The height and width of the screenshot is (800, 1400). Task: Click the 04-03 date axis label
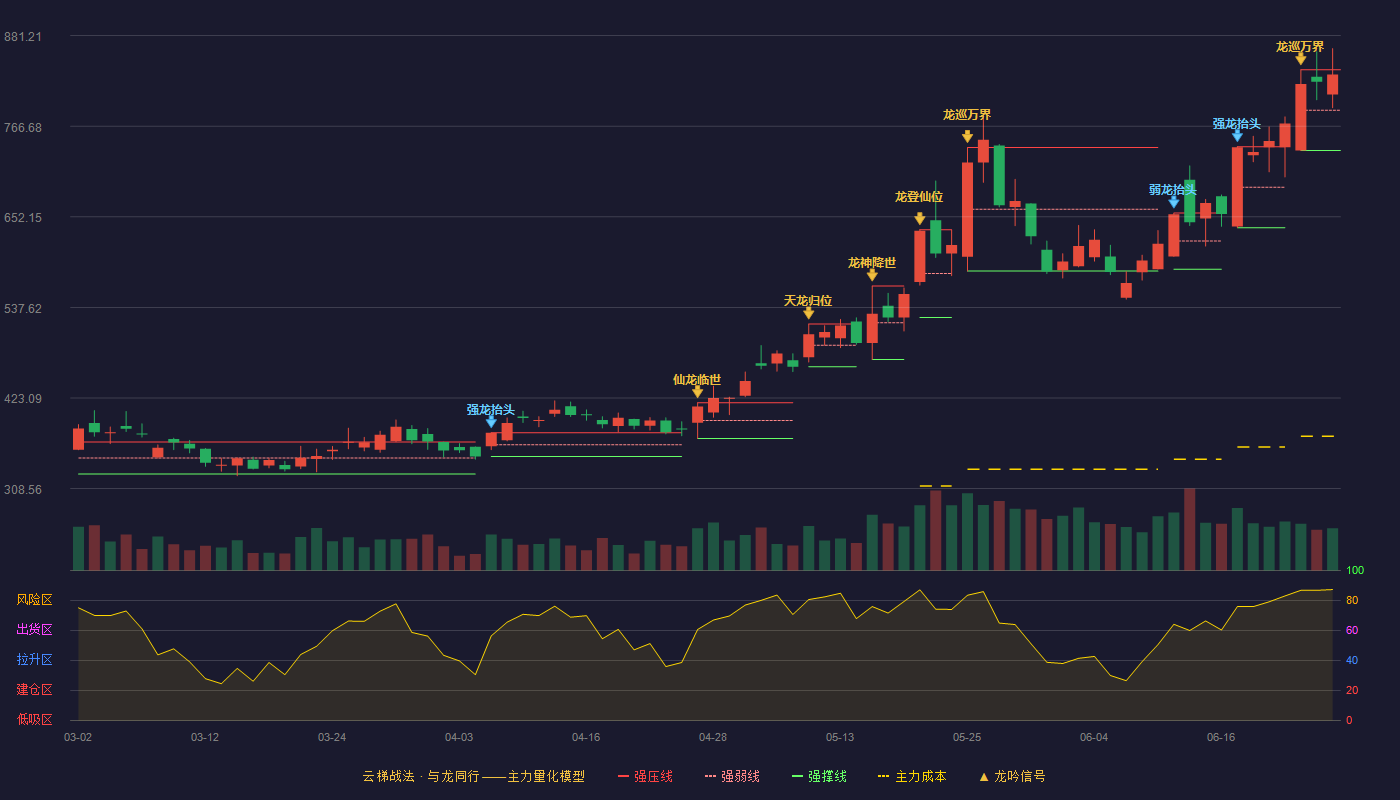(x=459, y=737)
